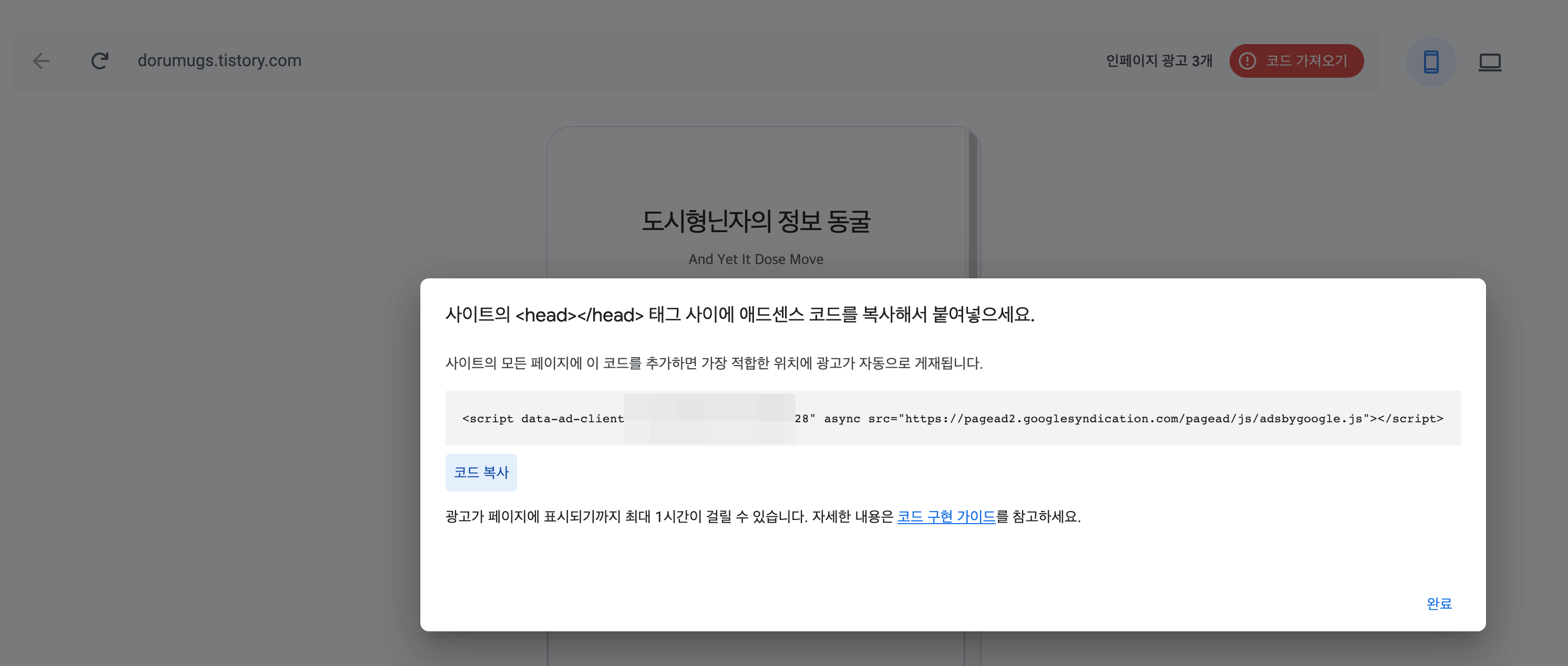Image resolution: width=1568 pixels, height=666 pixels.
Task: Click the blurred ad client ID area
Action: 709,419
